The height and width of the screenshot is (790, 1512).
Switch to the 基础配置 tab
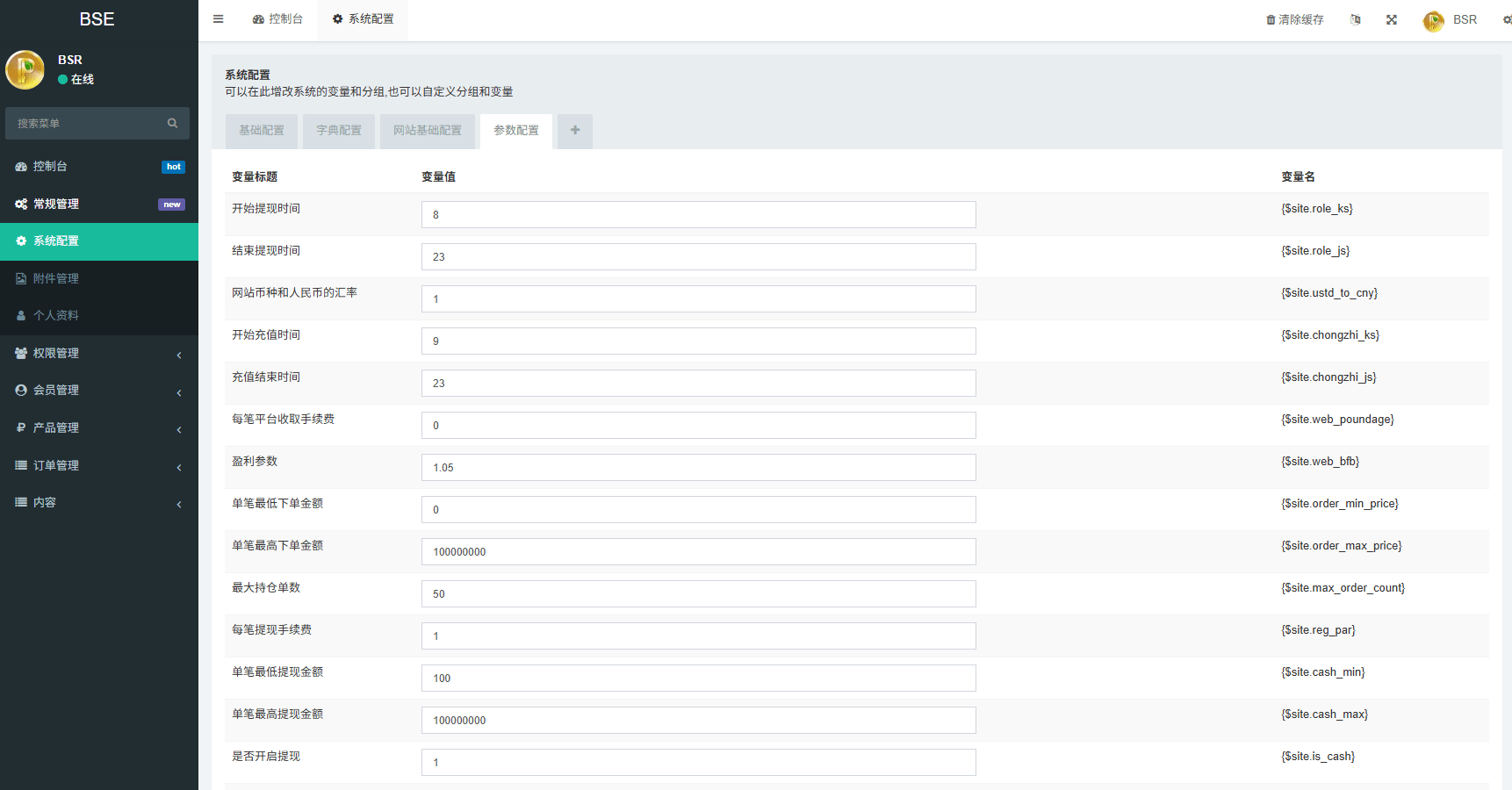262,131
